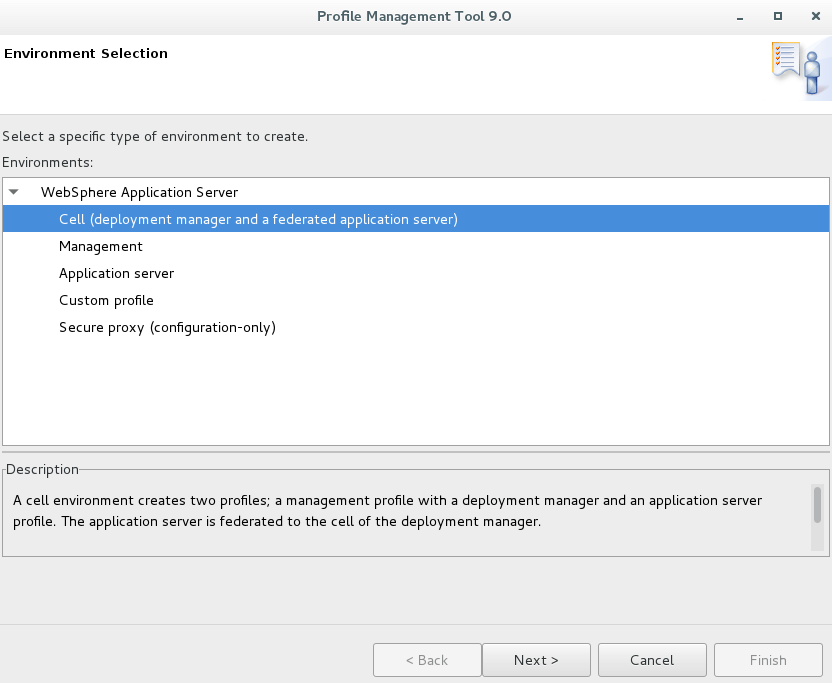The image size is (832, 683).
Task: Select the Custom profile environment
Action: coord(106,300)
